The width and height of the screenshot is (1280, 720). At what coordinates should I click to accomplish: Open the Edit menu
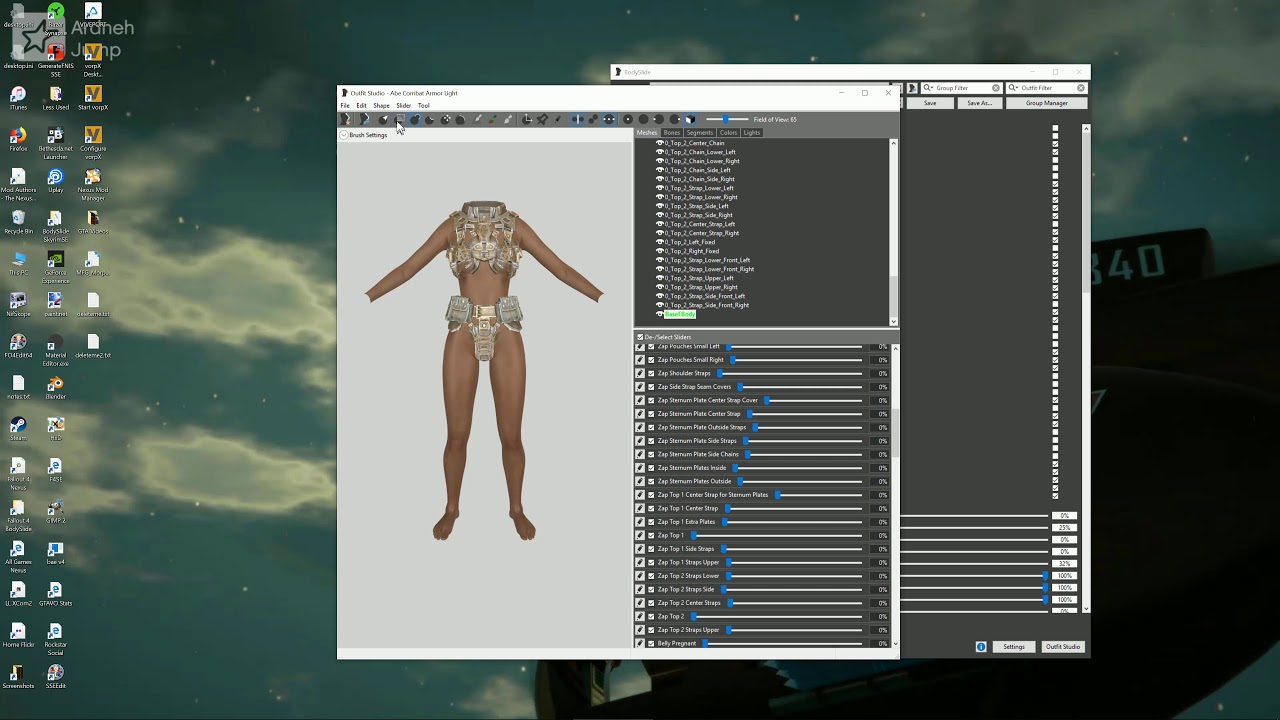[361, 105]
